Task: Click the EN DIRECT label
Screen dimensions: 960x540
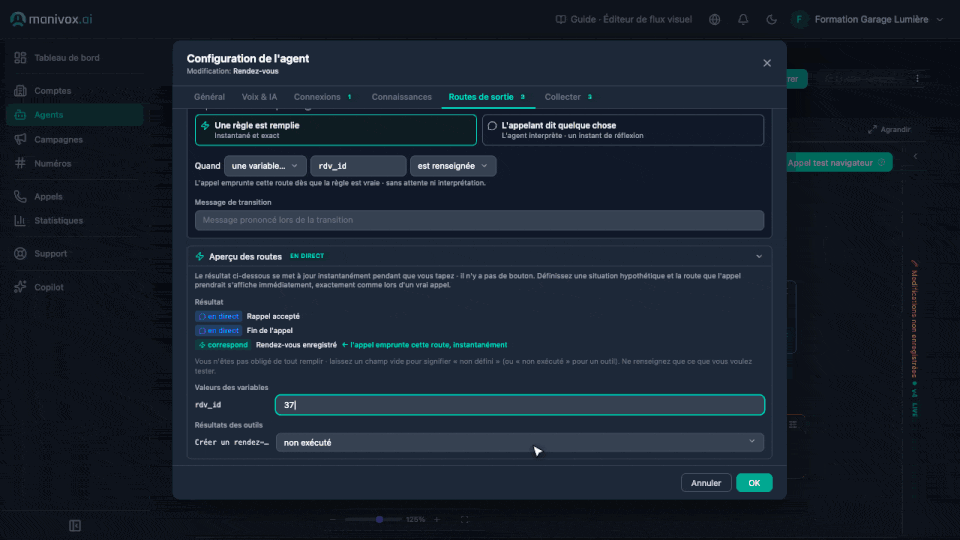Action: [x=307, y=256]
